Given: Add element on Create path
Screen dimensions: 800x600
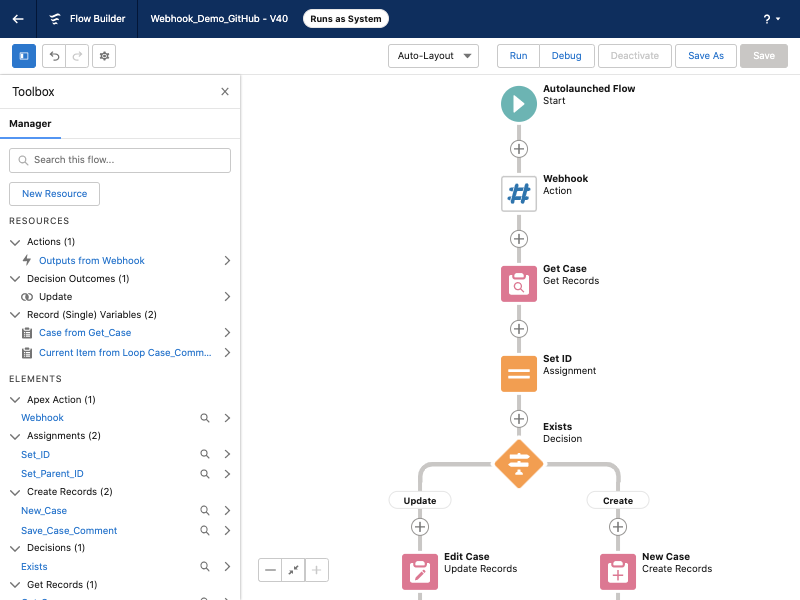Looking at the screenshot, I should click(x=618, y=527).
